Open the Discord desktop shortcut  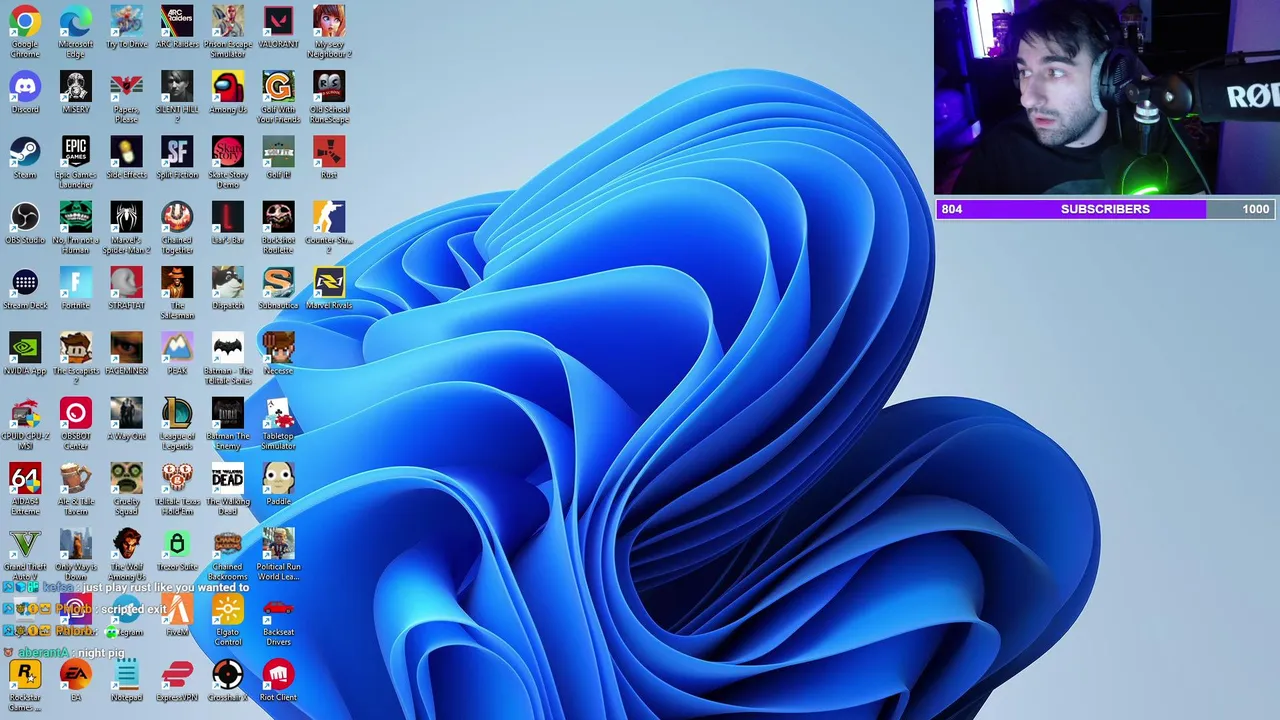click(25, 86)
